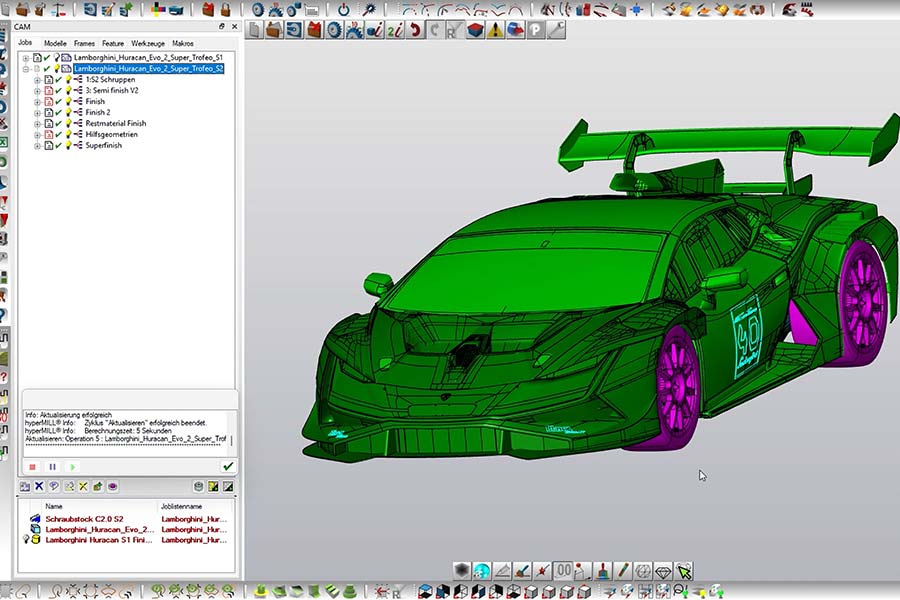Image resolution: width=900 pixels, height=600 pixels.
Task: Click the dark shaded cube icon in viewport toolbar
Action: (462, 571)
